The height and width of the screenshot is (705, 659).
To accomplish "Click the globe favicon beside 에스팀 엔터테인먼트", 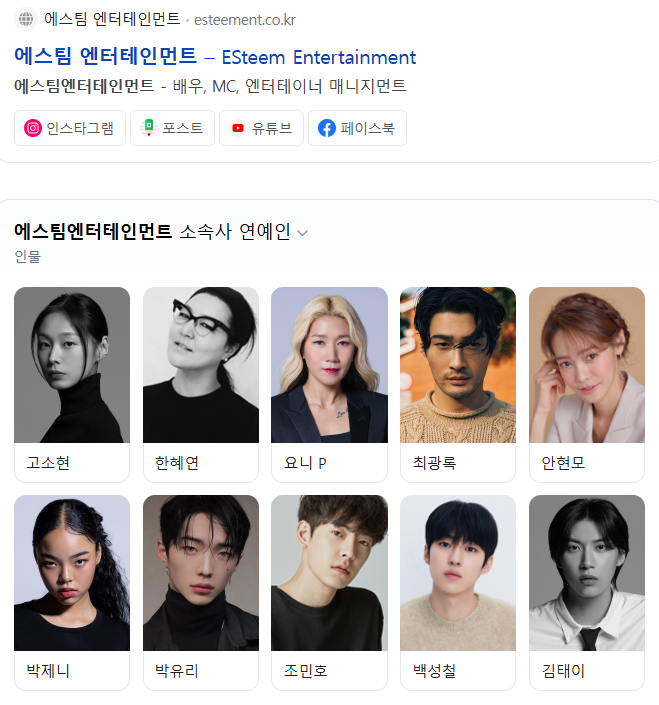I will (26, 19).
